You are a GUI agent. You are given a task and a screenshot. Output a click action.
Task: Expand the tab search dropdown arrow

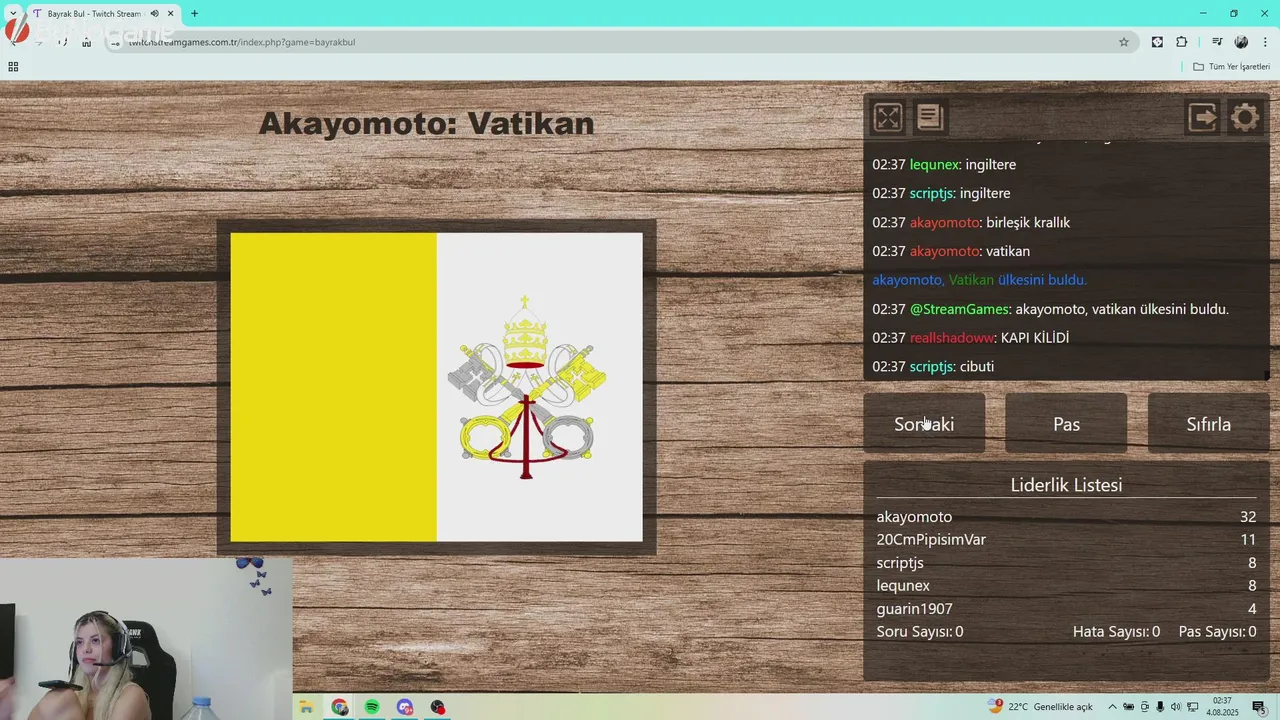(12, 14)
